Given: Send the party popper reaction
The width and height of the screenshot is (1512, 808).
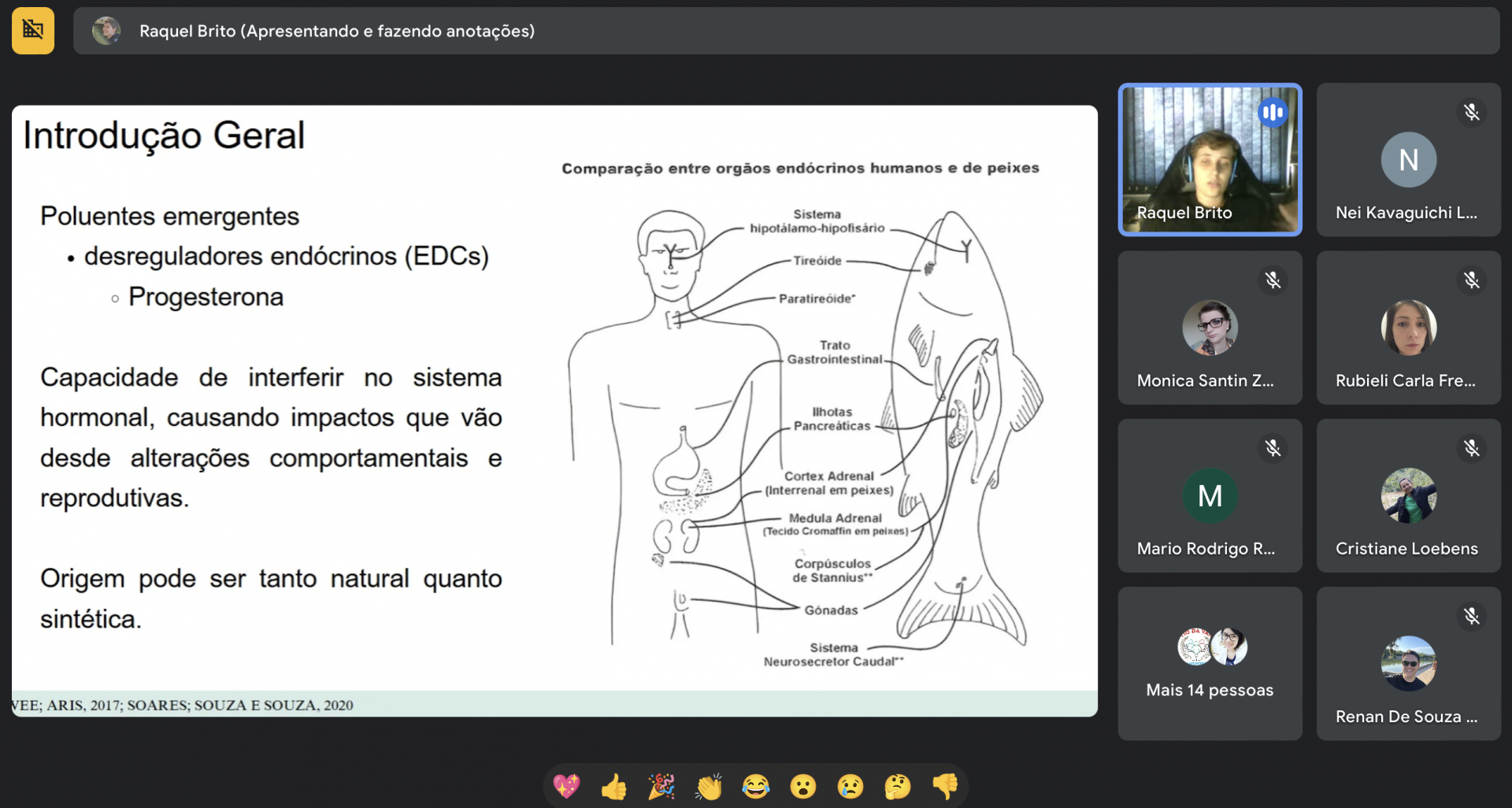Looking at the screenshot, I should [x=661, y=786].
